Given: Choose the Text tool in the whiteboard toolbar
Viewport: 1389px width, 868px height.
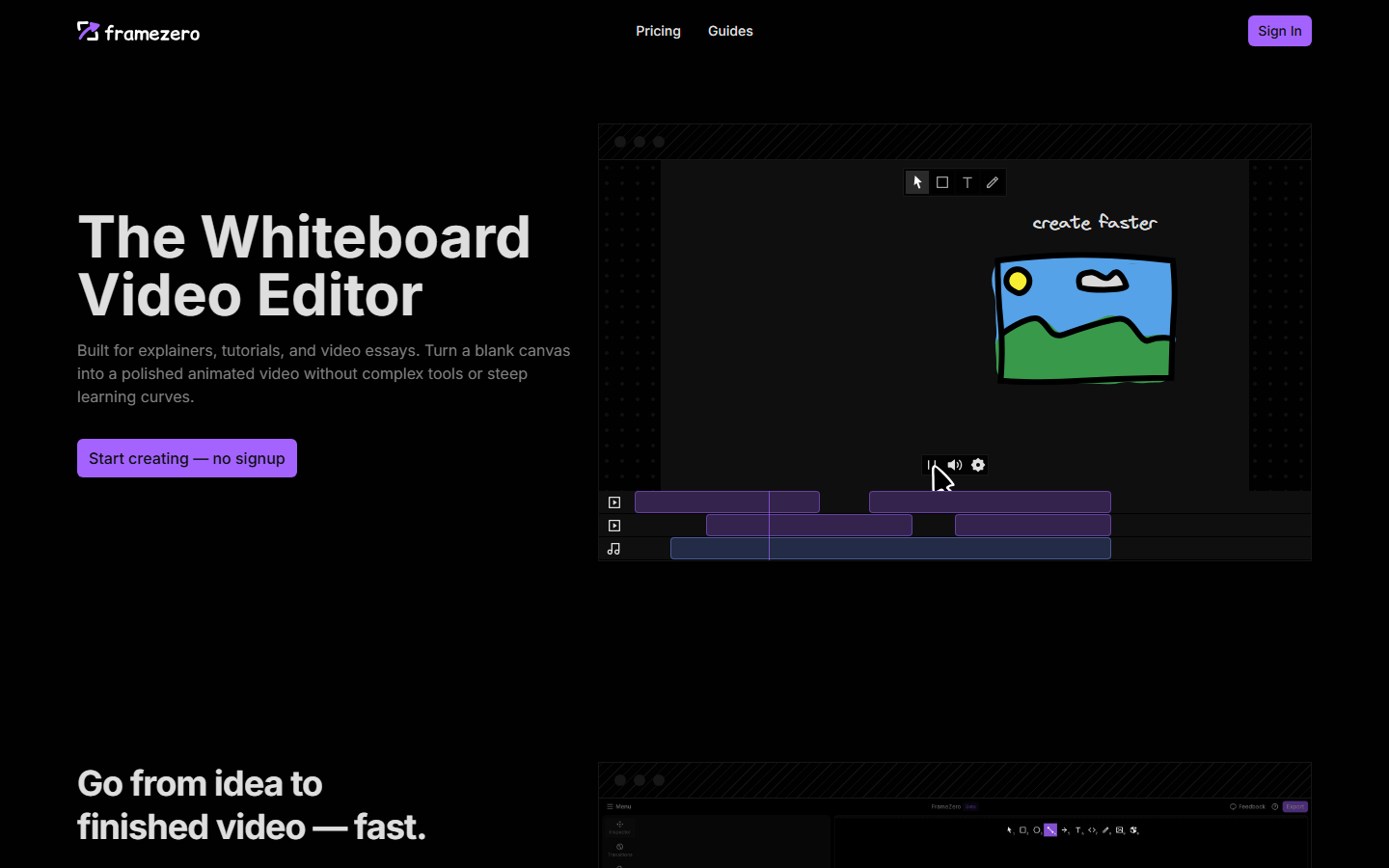Looking at the screenshot, I should [x=967, y=182].
